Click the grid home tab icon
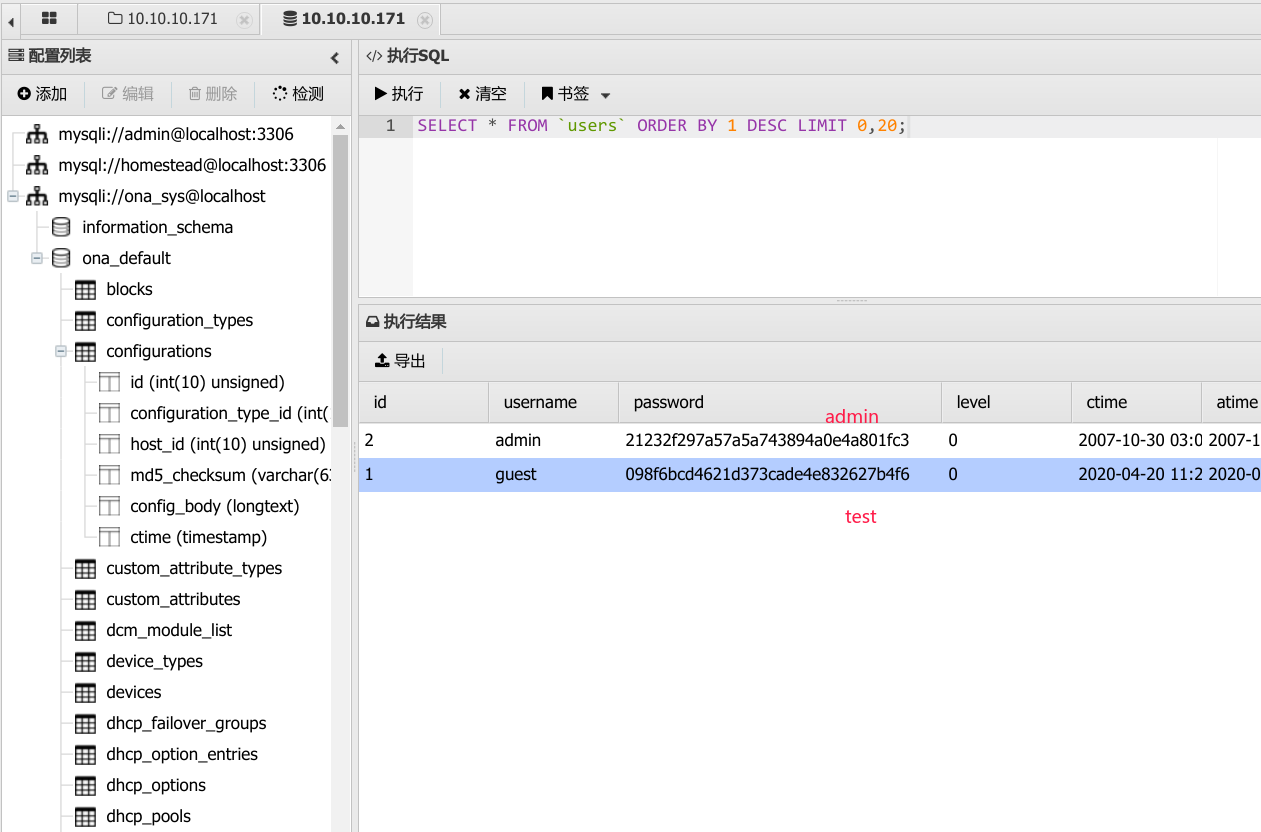 pyautogui.click(x=49, y=18)
